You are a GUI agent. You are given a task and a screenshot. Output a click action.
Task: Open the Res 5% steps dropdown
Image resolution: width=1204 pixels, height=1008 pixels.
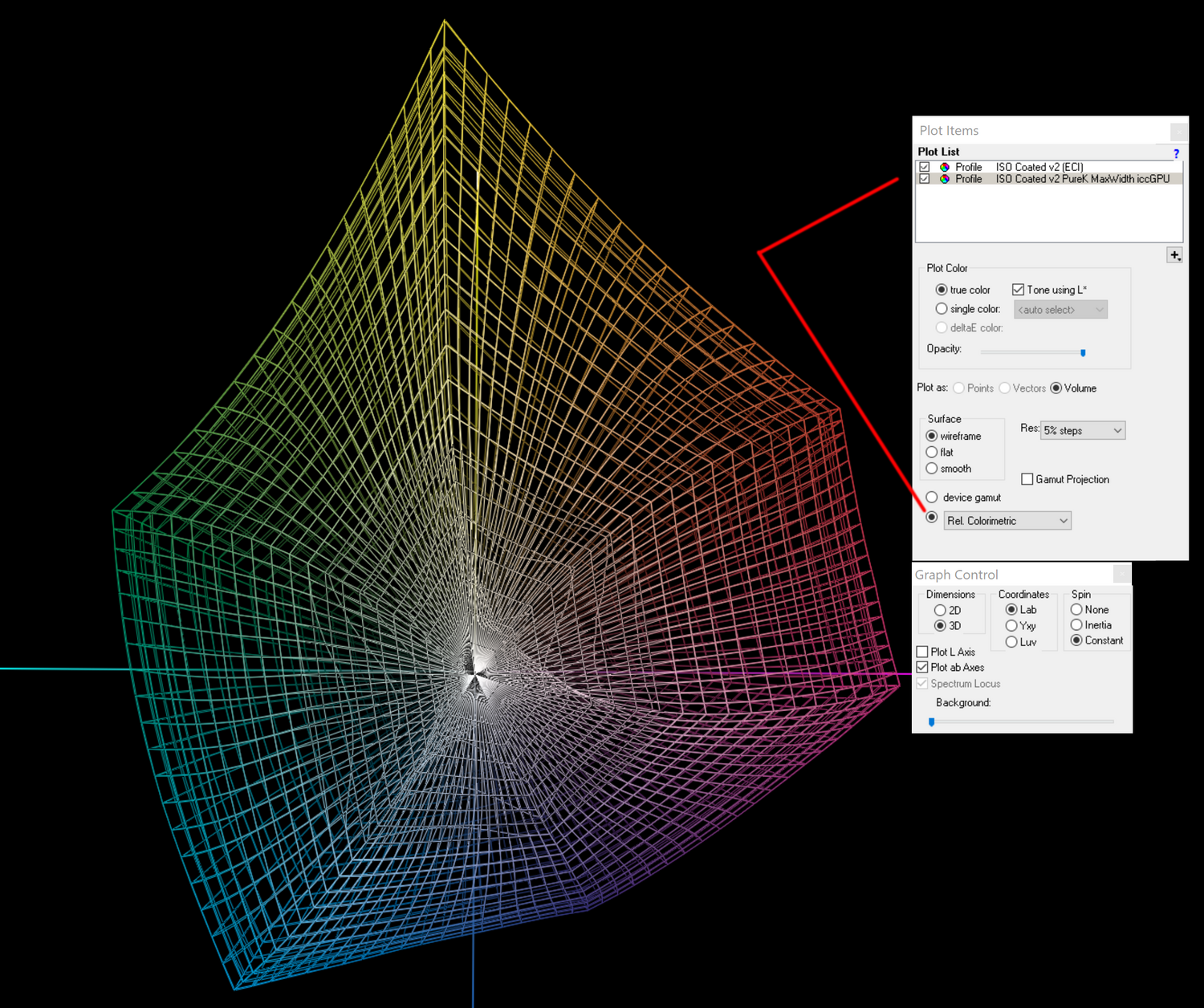coord(1083,431)
